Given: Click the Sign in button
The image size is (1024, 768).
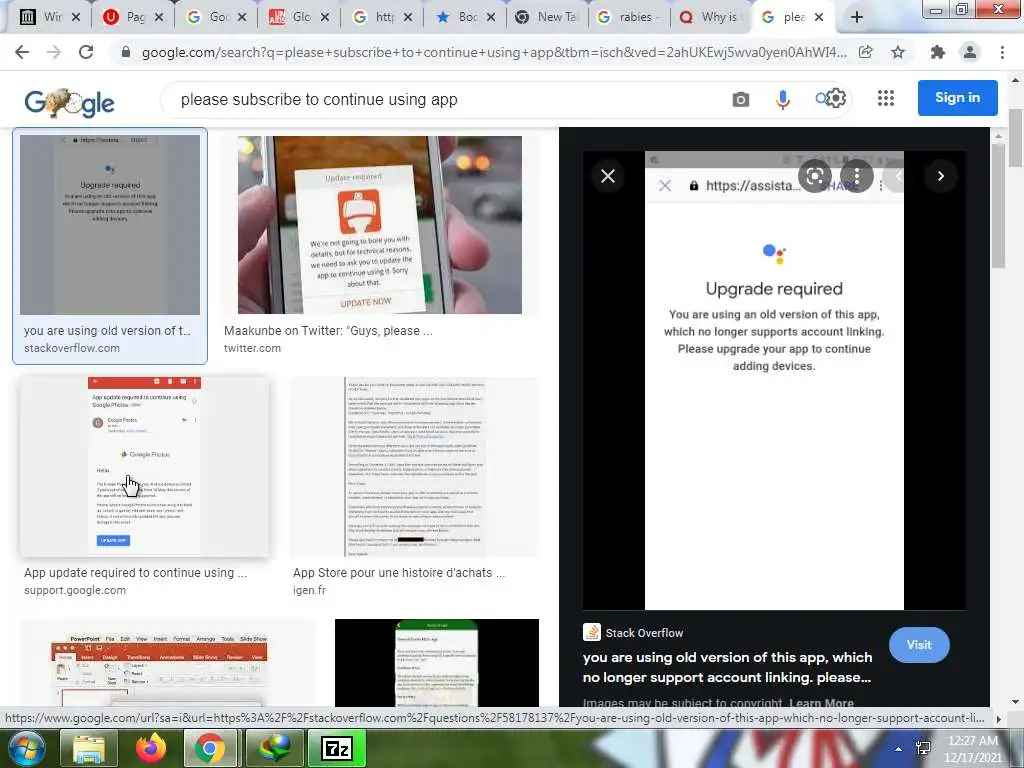Looking at the screenshot, I should 957,98.
